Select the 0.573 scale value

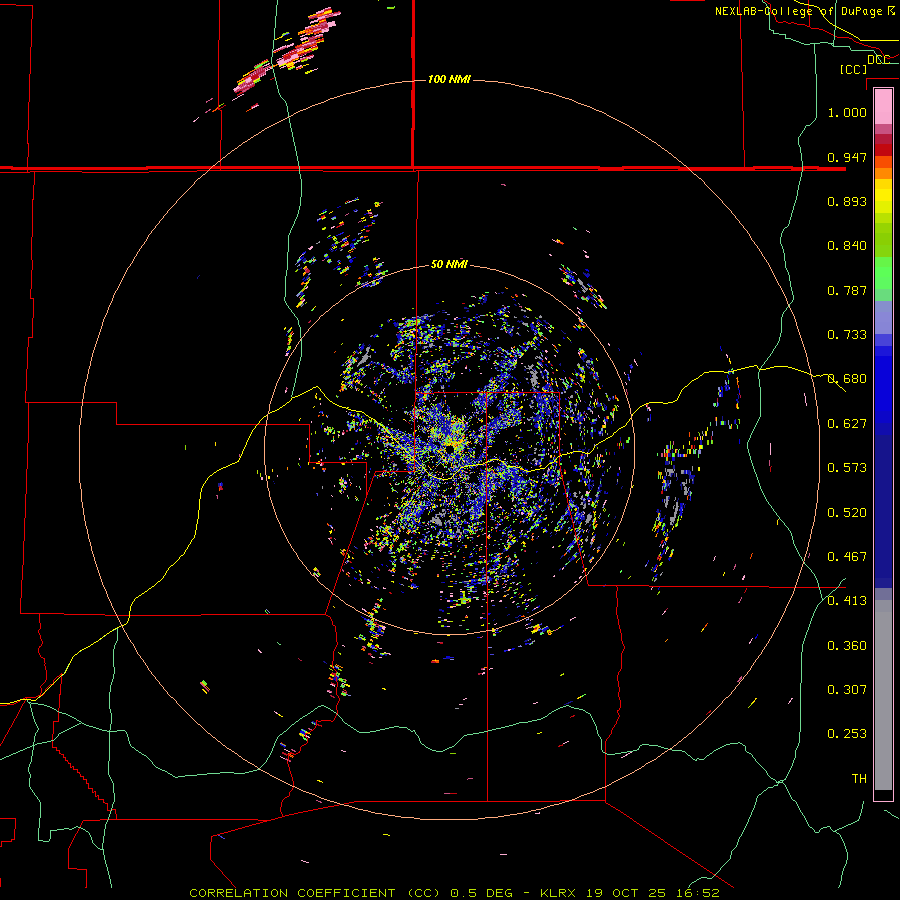[x=847, y=468]
